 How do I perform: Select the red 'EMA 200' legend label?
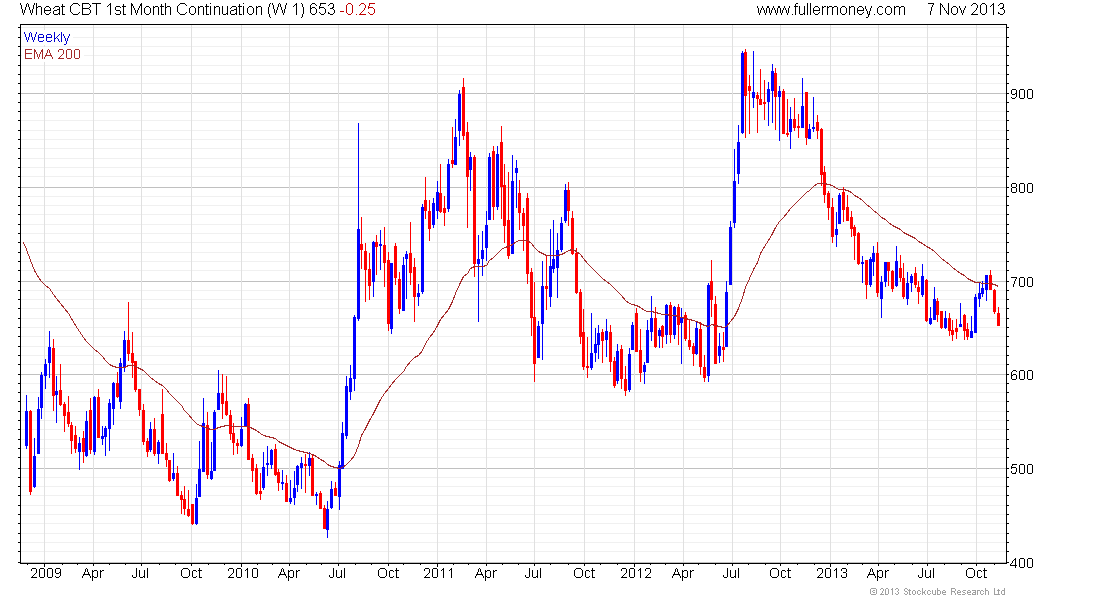53,55
